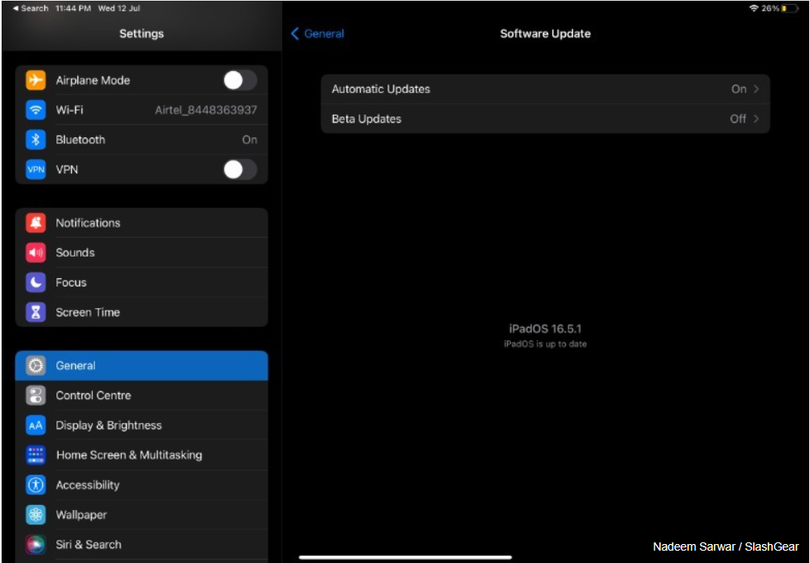This screenshot has width=810, height=563.
Task: Open Automatic Updates chevron
Action: (756, 89)
